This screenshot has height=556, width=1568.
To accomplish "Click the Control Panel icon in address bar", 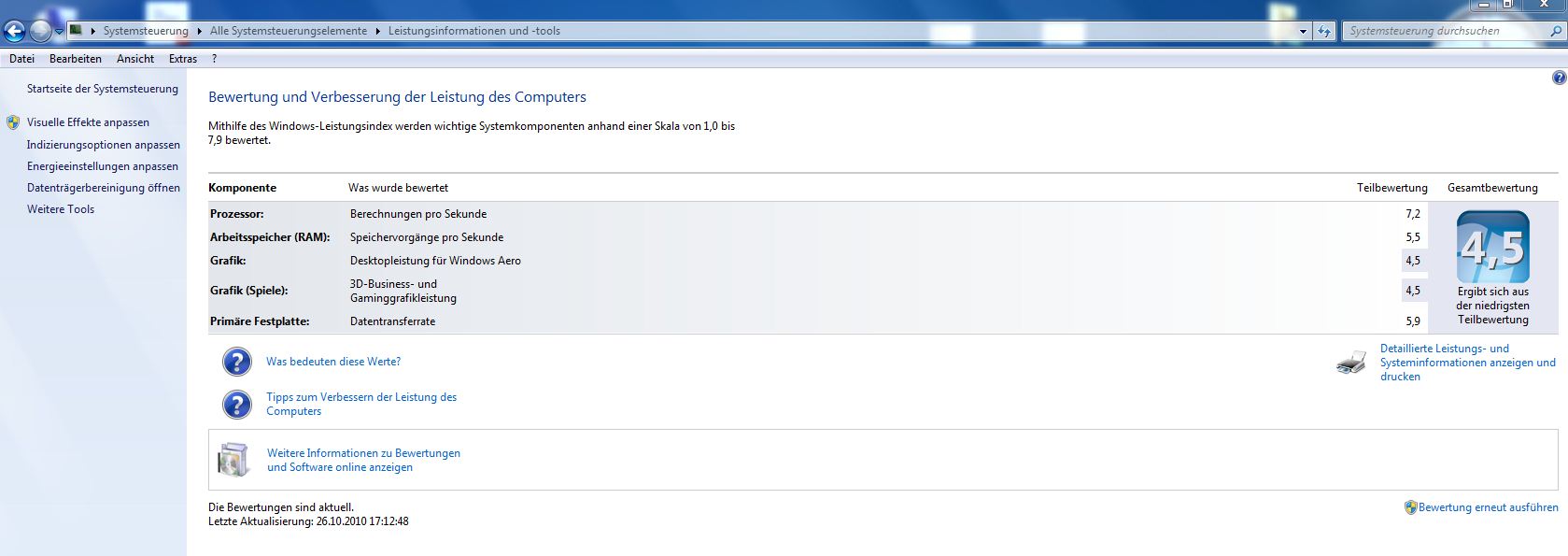I will click(77, 30).
